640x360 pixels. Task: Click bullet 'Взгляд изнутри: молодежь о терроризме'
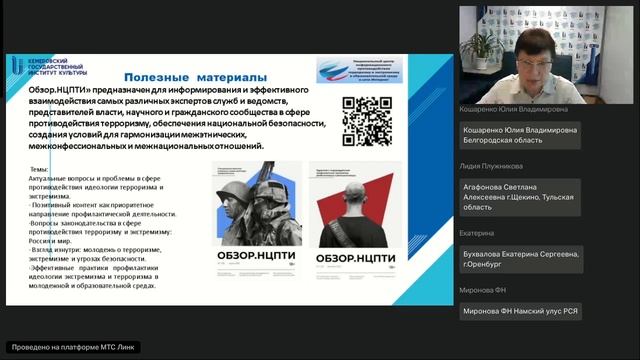coord(95,254)
